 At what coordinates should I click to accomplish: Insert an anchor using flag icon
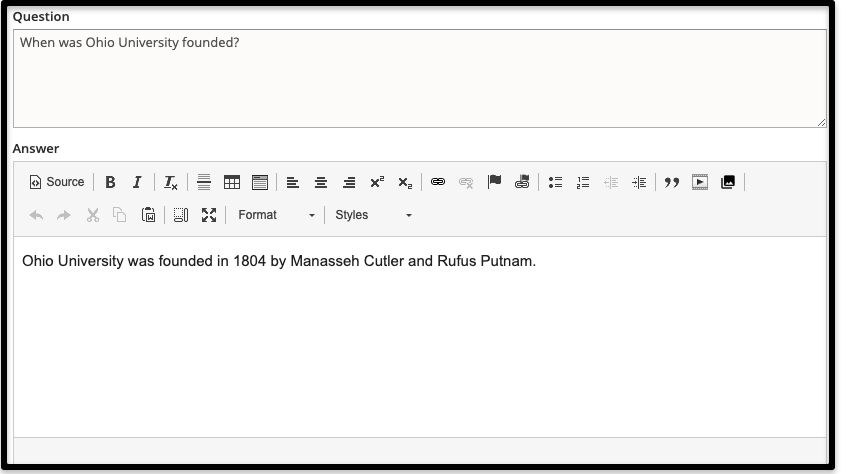coord(494,182)
